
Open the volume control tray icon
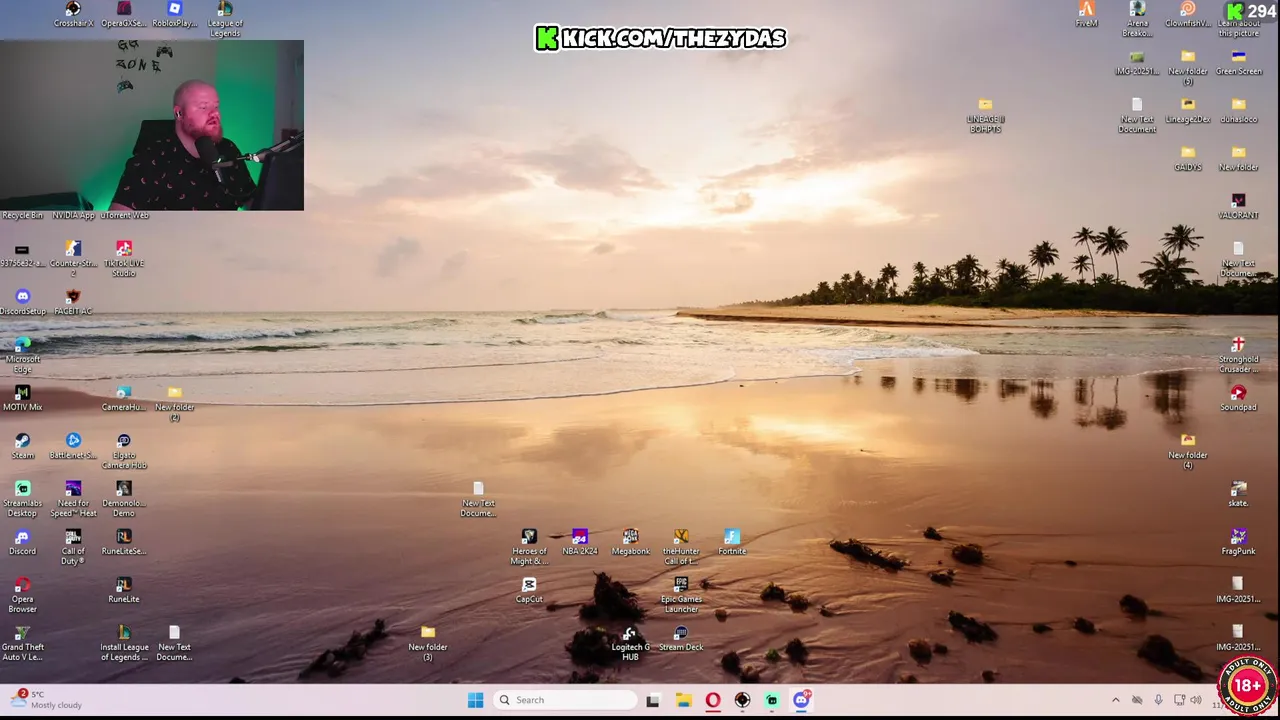pos(1196,700)
